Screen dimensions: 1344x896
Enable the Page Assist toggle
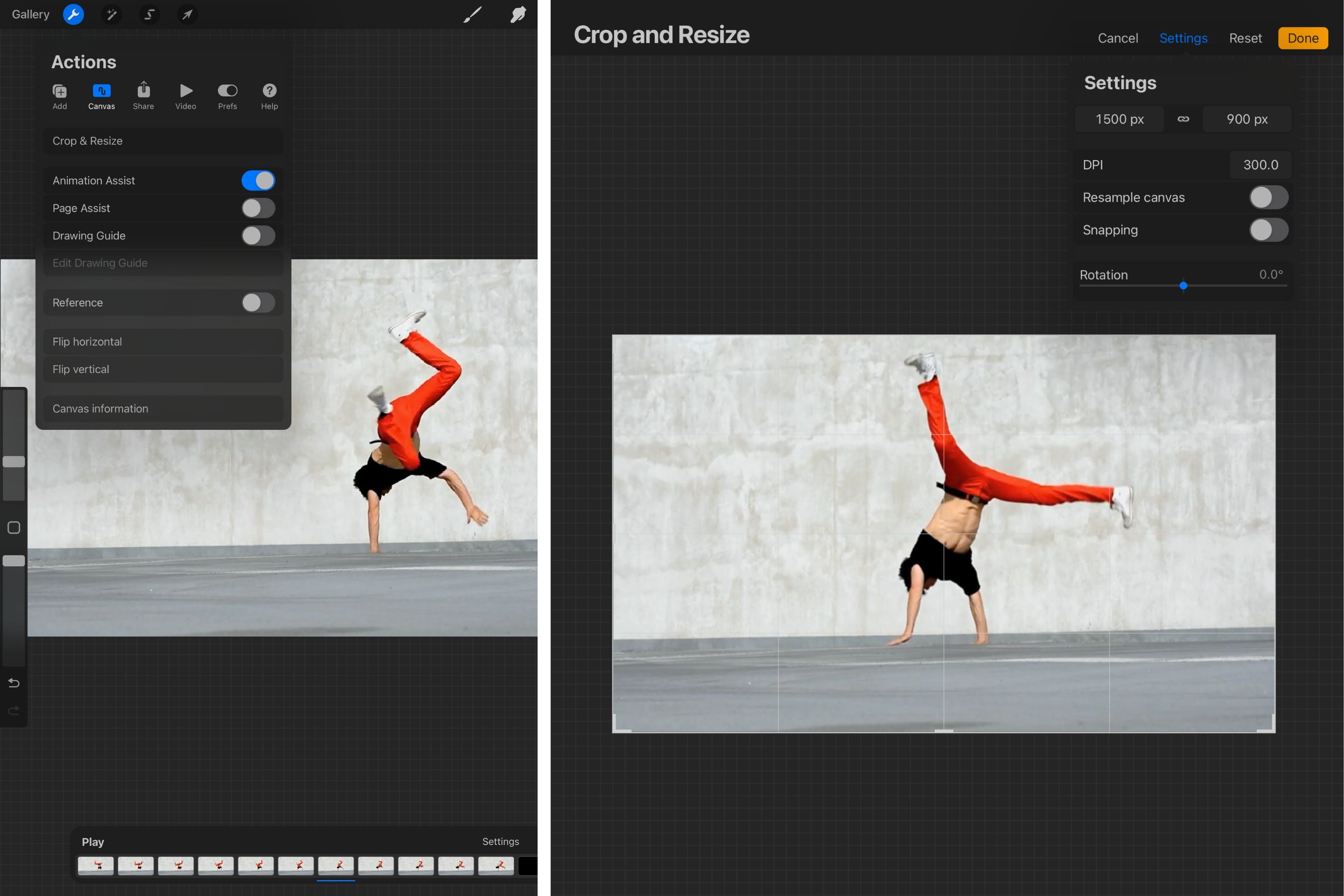258,207
